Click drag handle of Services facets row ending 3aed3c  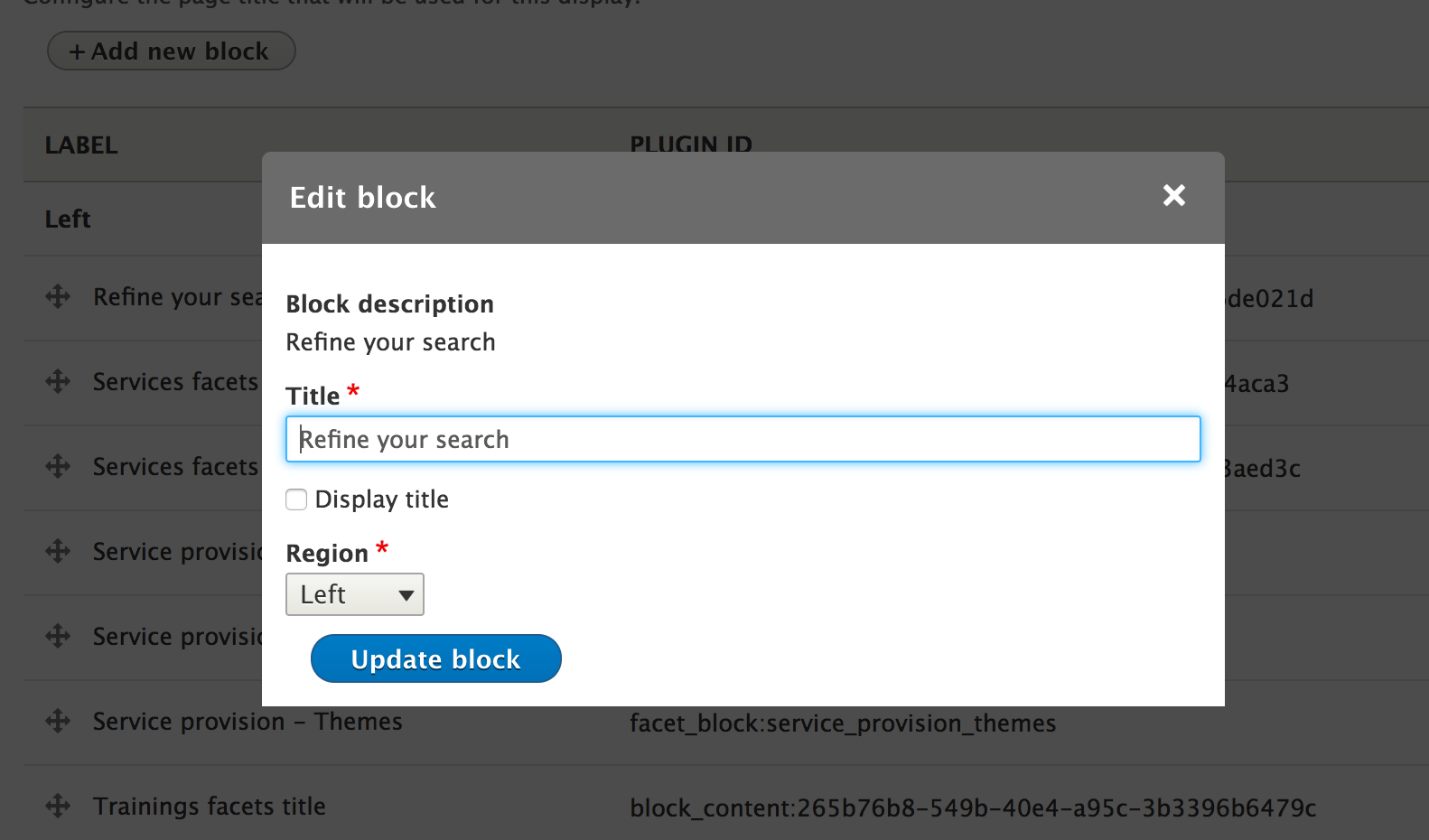coord(58,466)
